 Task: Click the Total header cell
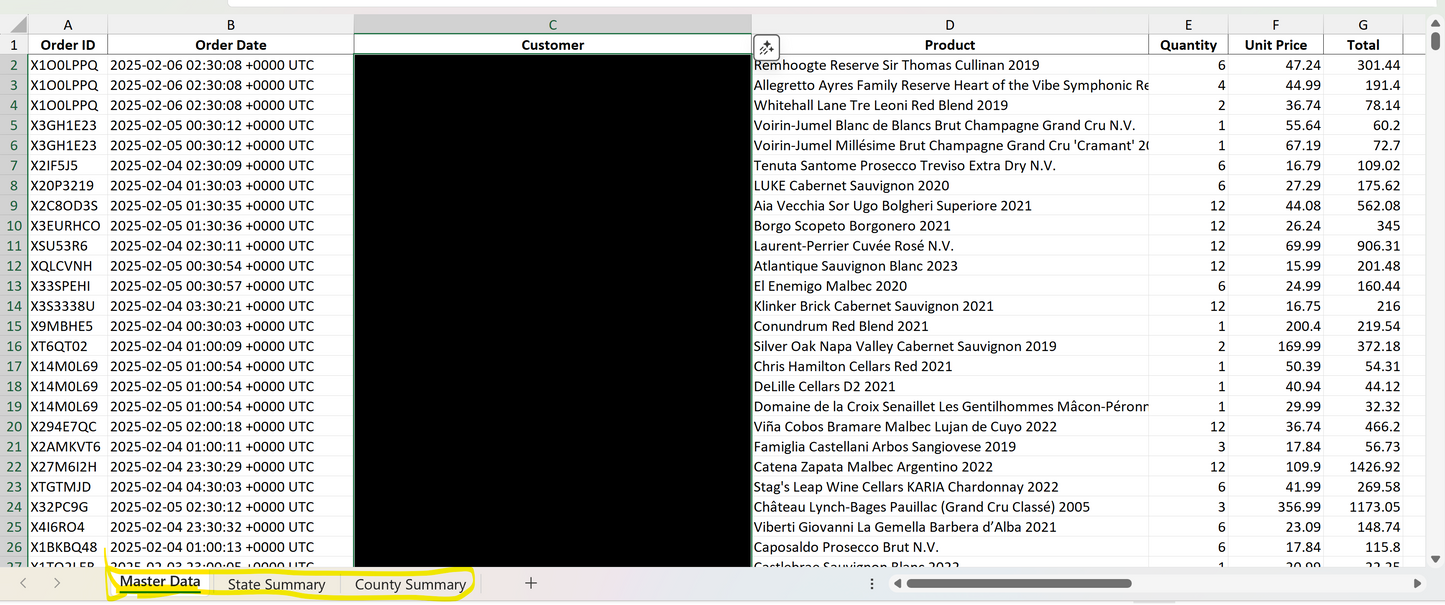pos(1363,45)
